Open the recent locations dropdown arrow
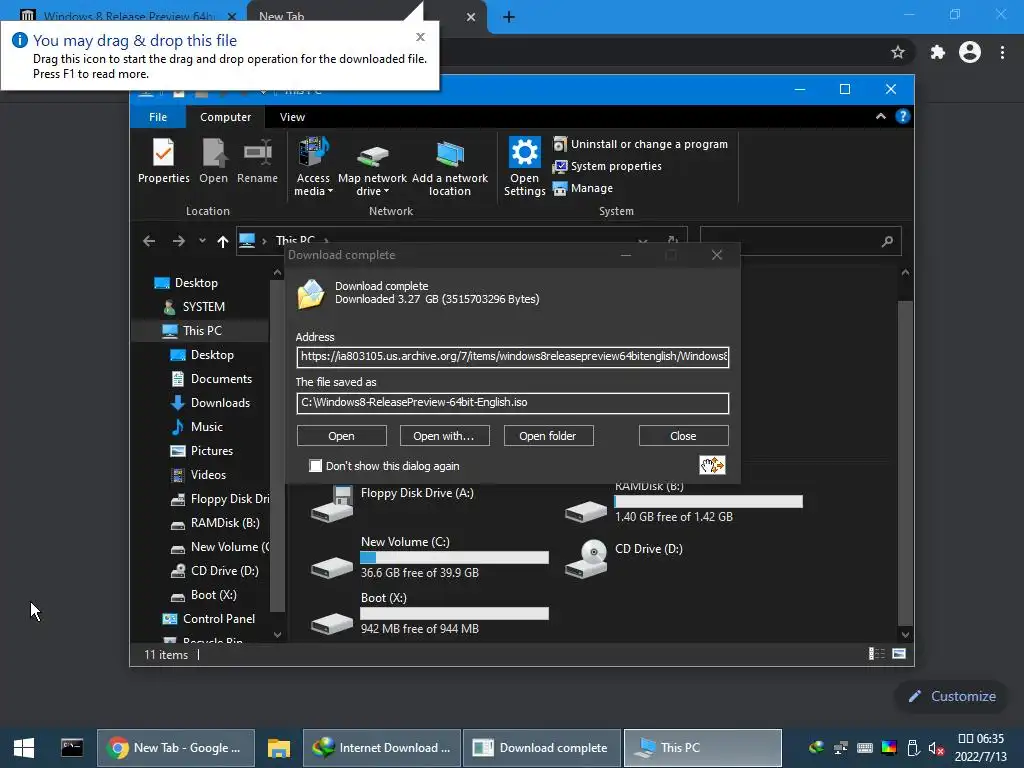Screen dimensions: 1024x768 202,241
